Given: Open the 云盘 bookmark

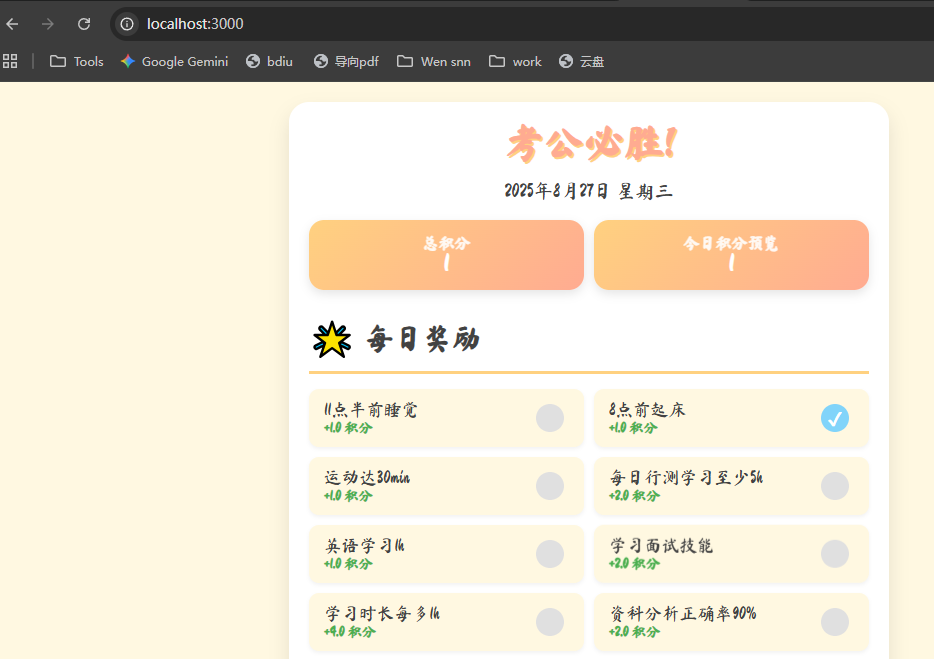Looking at the screenshot, I should [582, 61].
